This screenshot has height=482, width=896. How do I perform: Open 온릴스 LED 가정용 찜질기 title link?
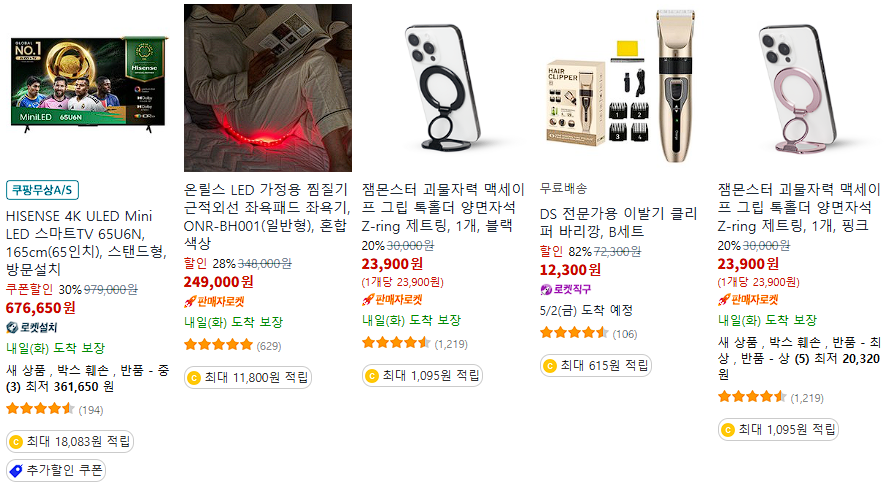[x=266, y=216]
